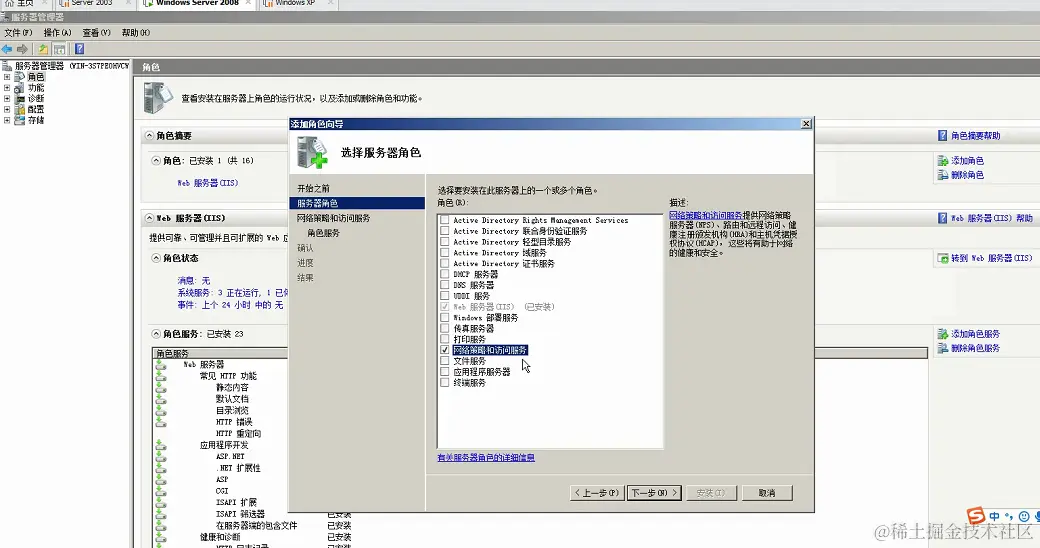The image size is (1040, 548).
Task: Click the 添加角色 icon in the right panel
Action: coord(942,161)
